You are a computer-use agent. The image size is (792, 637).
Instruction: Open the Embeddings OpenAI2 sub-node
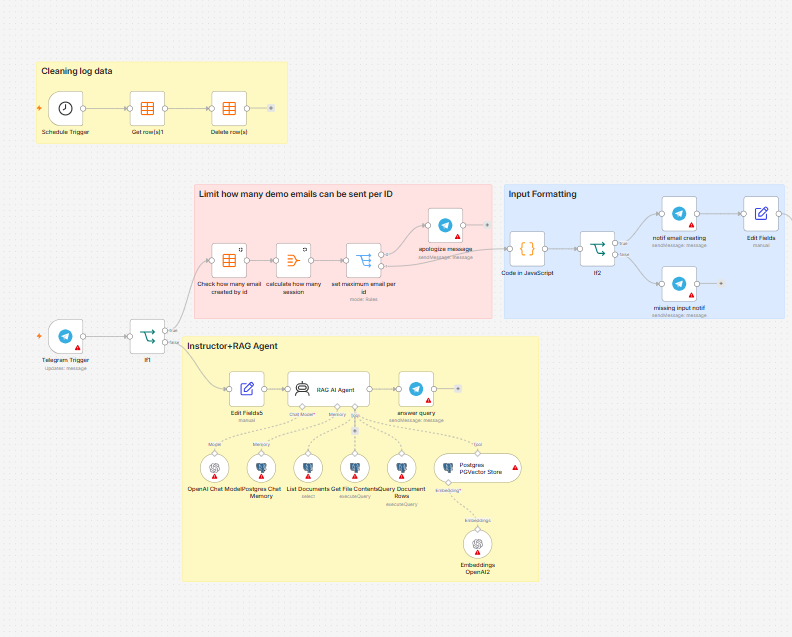tap(478, 544)
